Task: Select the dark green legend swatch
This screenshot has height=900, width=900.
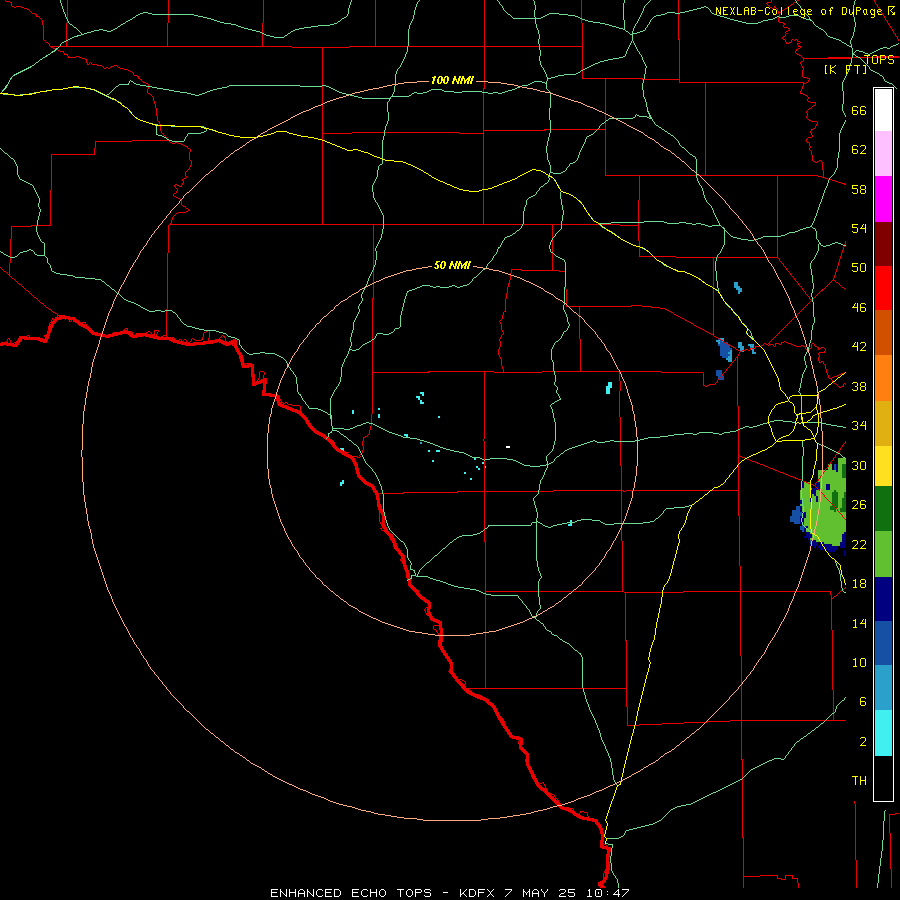Action: point(883,509)
